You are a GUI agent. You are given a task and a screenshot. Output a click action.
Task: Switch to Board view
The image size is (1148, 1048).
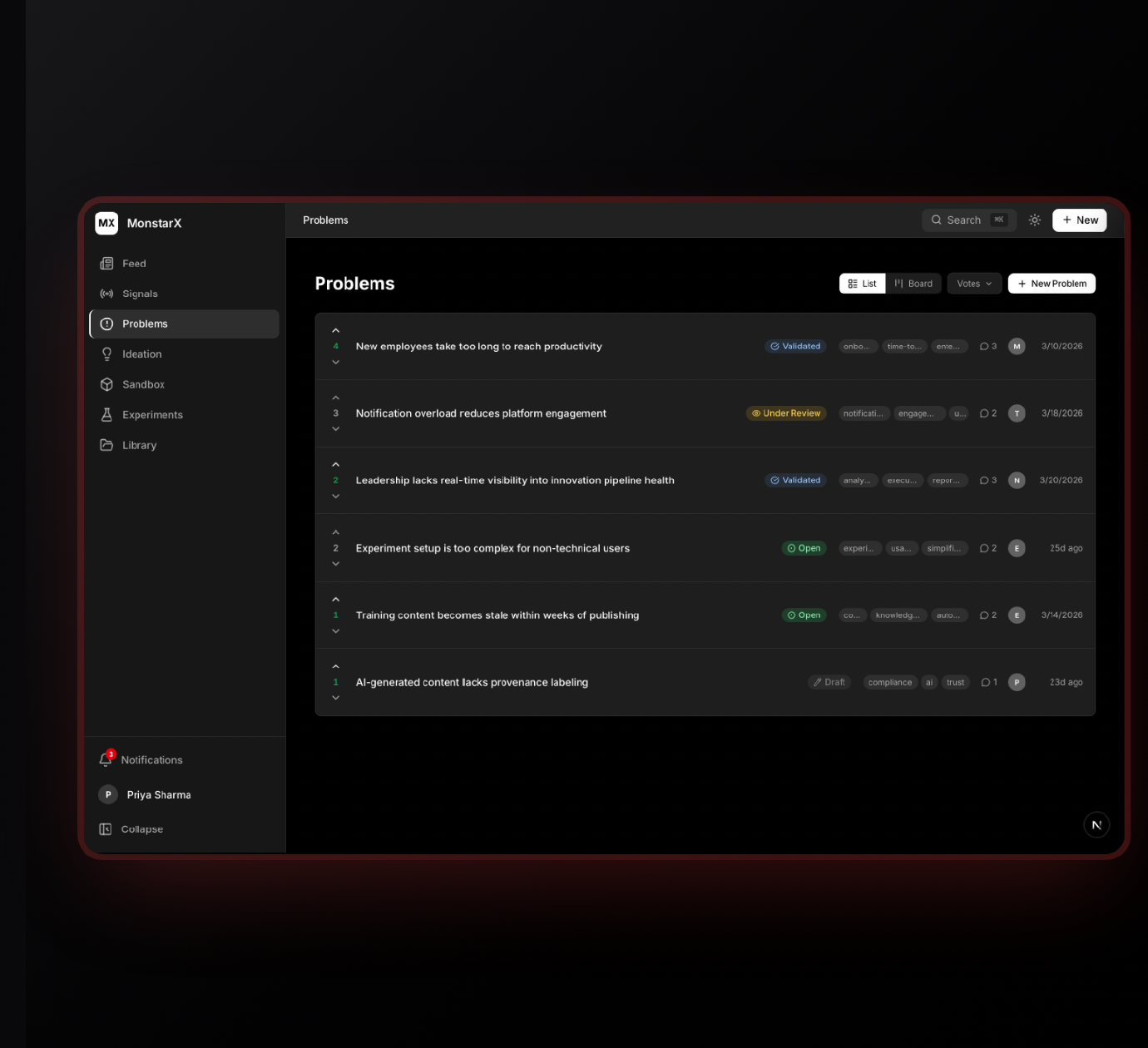coord(913,284)
